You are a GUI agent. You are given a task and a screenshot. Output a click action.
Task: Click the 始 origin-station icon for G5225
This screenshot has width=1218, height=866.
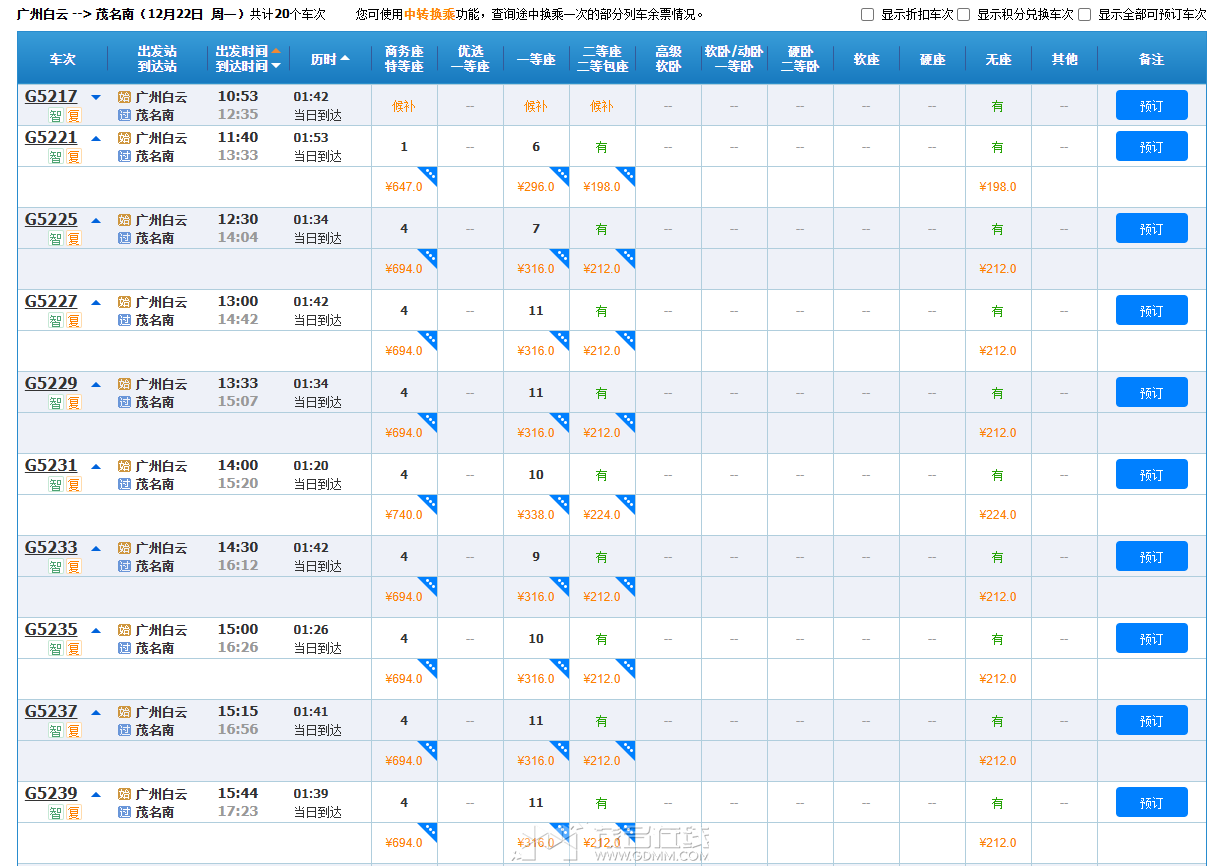tap(124, 220)
